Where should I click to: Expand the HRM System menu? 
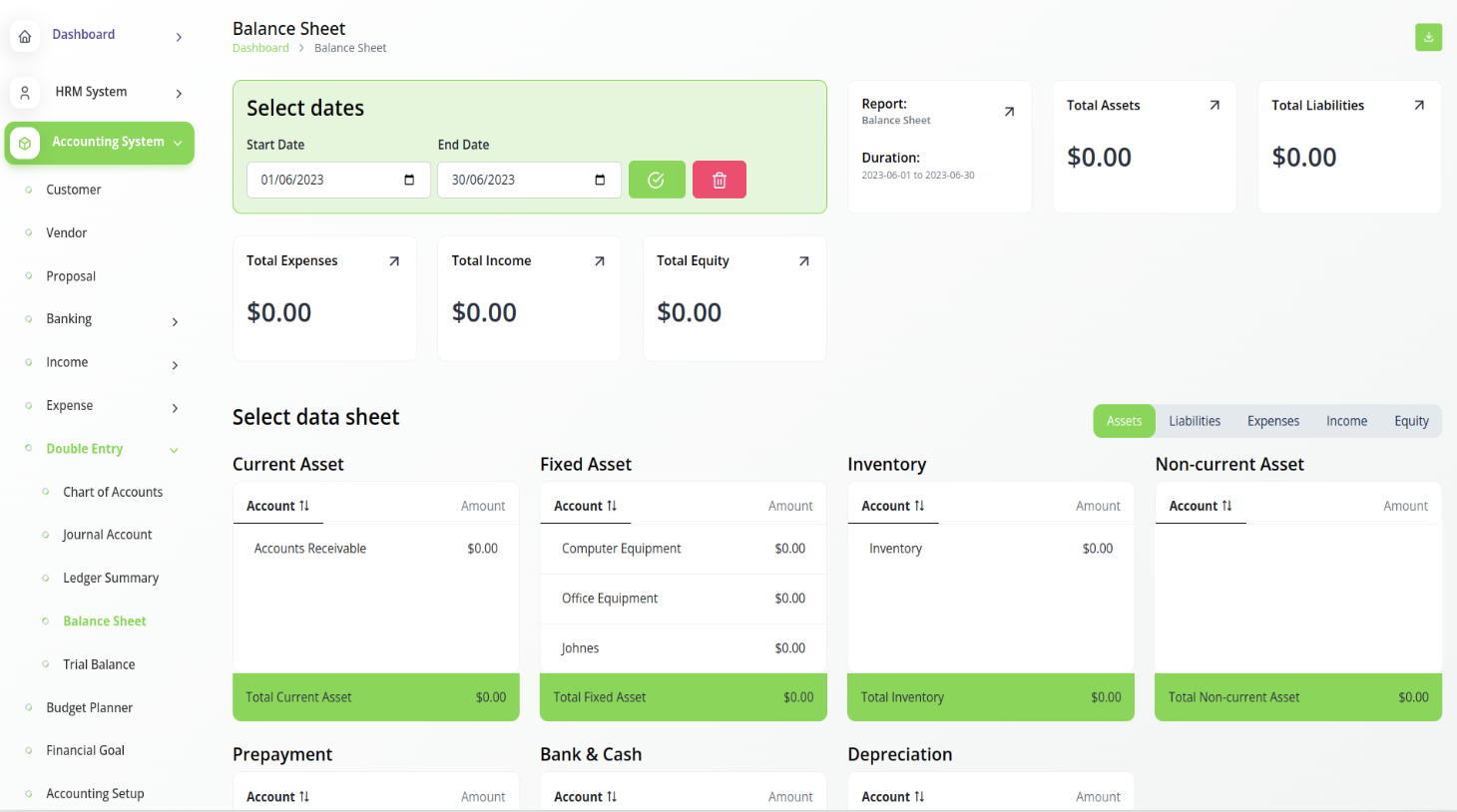(179, 93)
